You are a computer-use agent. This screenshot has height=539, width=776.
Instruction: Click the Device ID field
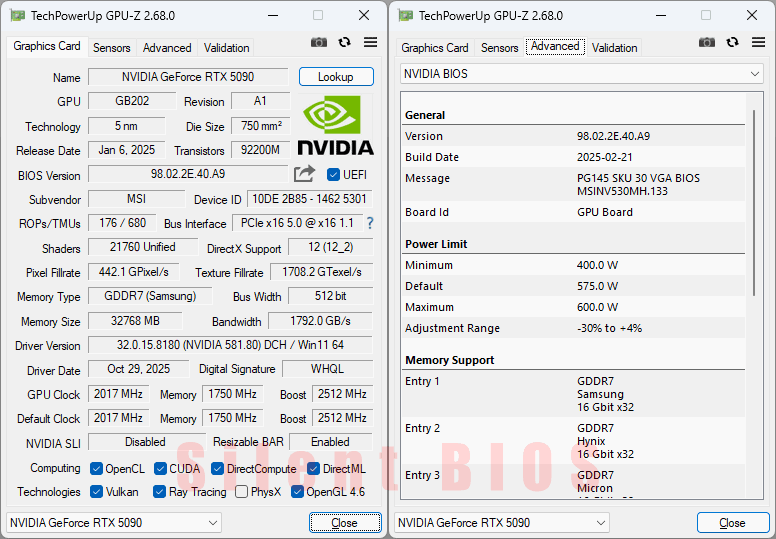click(x=310, y=199)
